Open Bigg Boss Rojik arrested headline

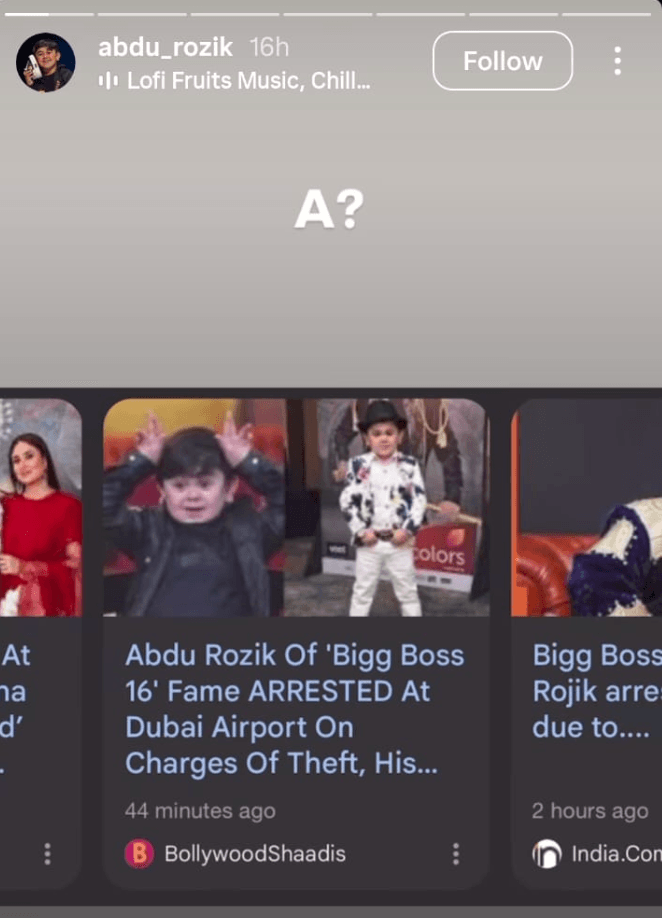(597, 691)
